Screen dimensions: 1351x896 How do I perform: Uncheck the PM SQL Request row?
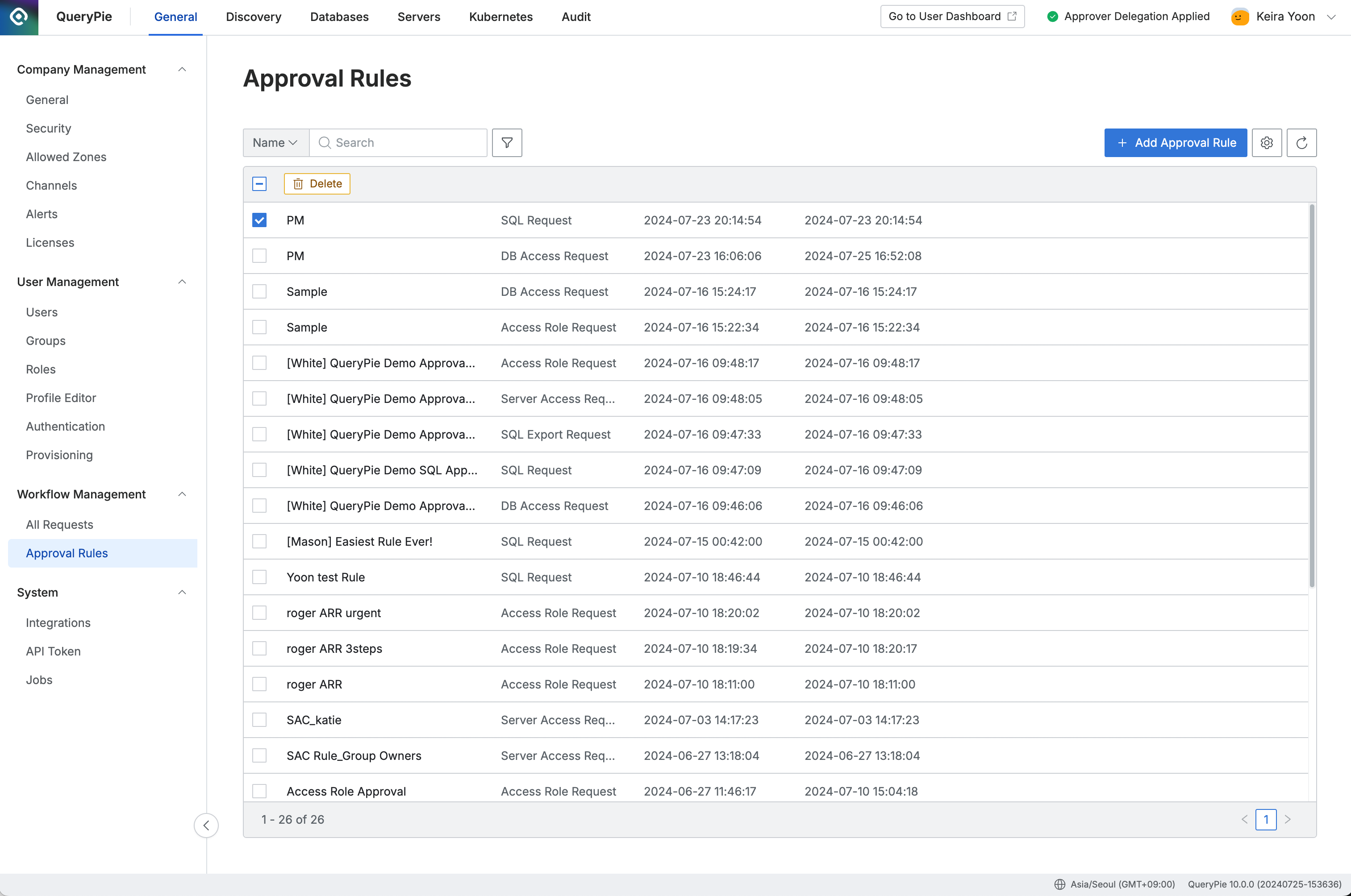click(259, 220)
